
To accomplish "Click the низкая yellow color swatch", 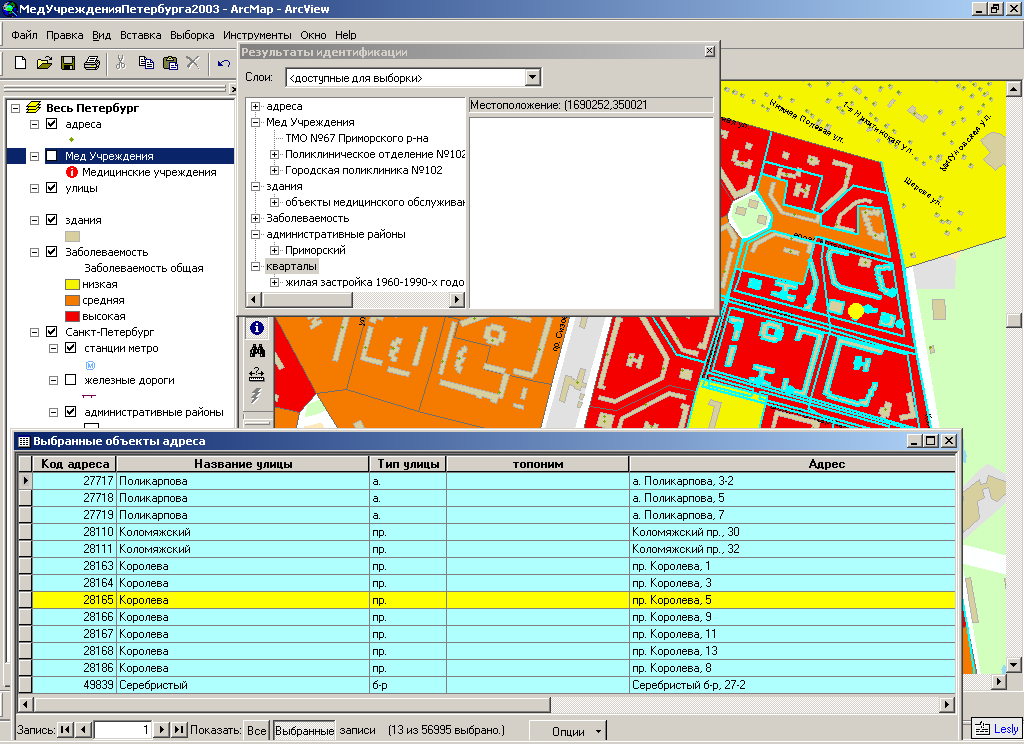I will coord(72,284).
